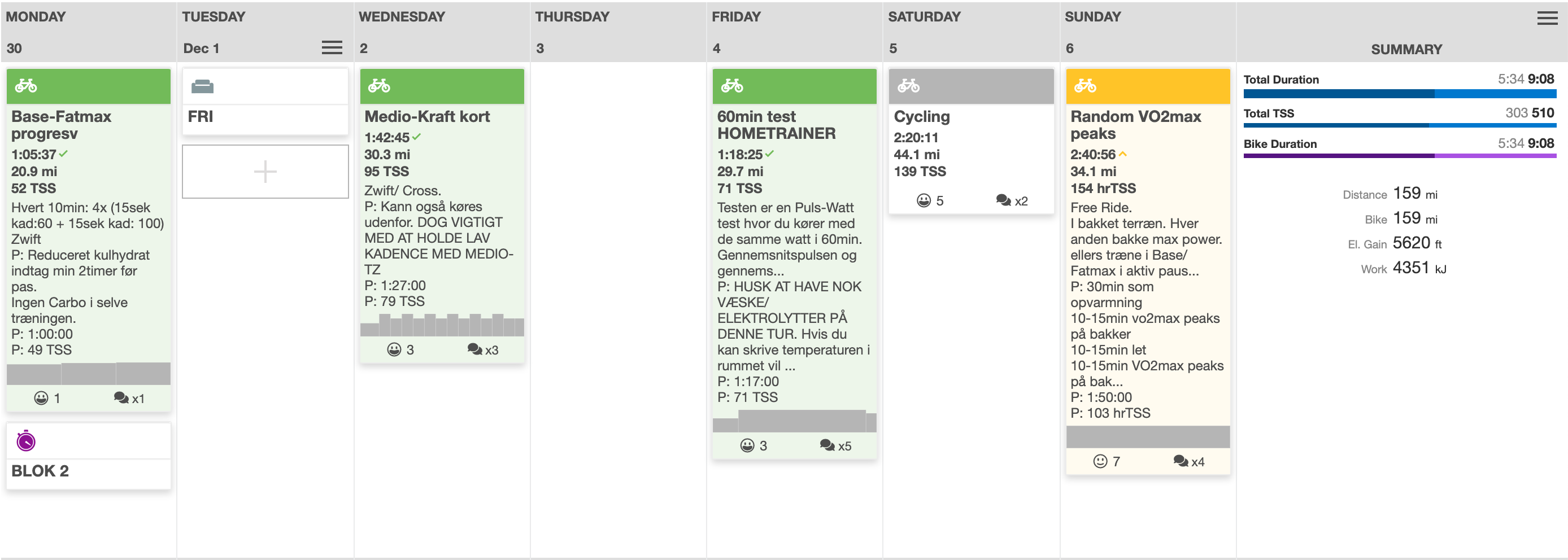Click the interval graph on Medio-Kraft kort
1568x560 pixels.
coord(442,325)
